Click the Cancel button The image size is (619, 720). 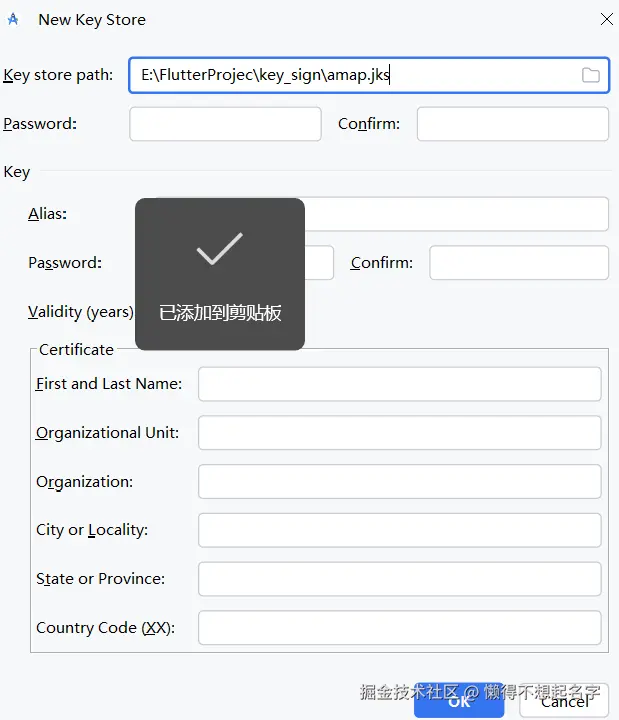click(x=565, y=702)
